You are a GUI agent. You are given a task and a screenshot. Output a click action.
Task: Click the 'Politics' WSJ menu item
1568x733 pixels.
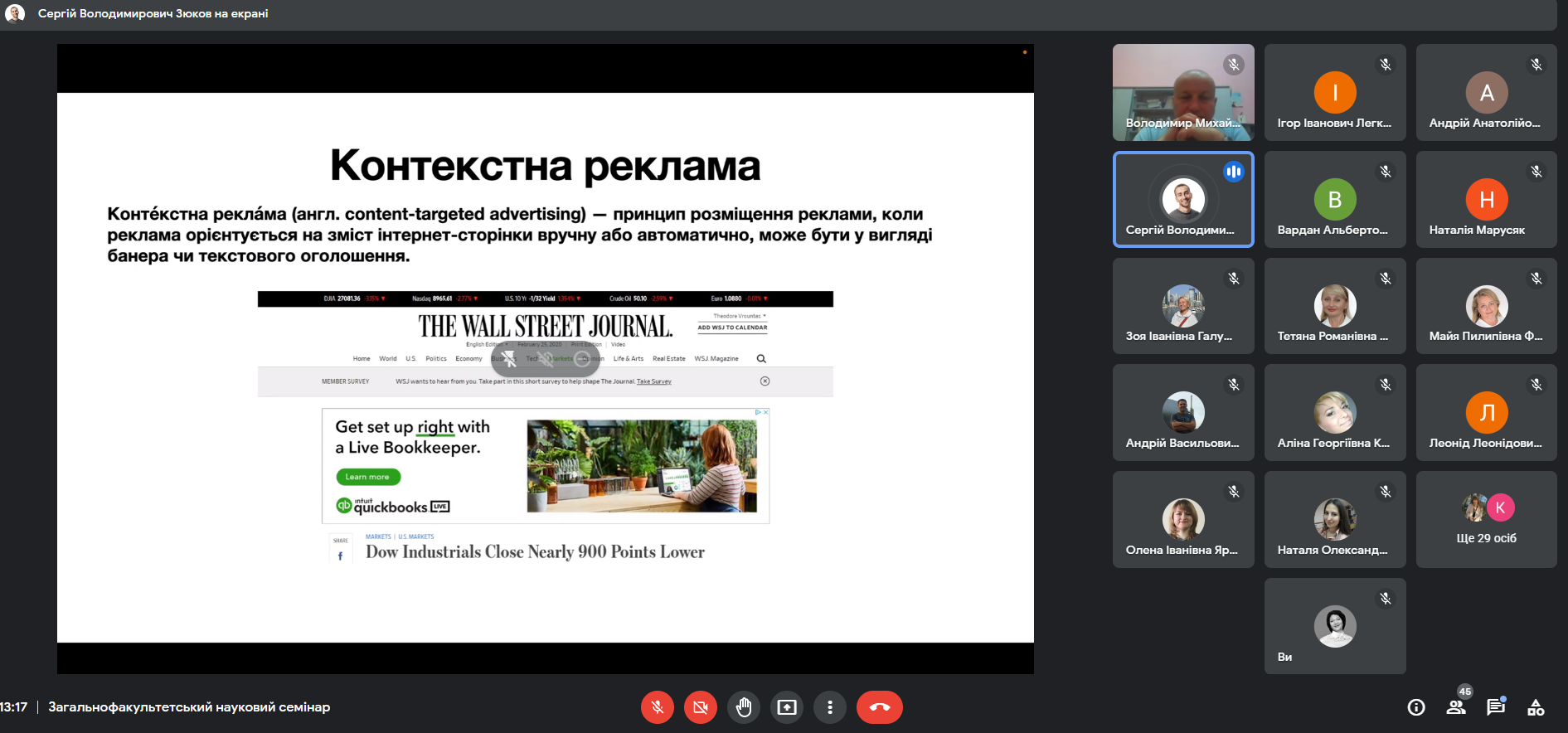436,359
